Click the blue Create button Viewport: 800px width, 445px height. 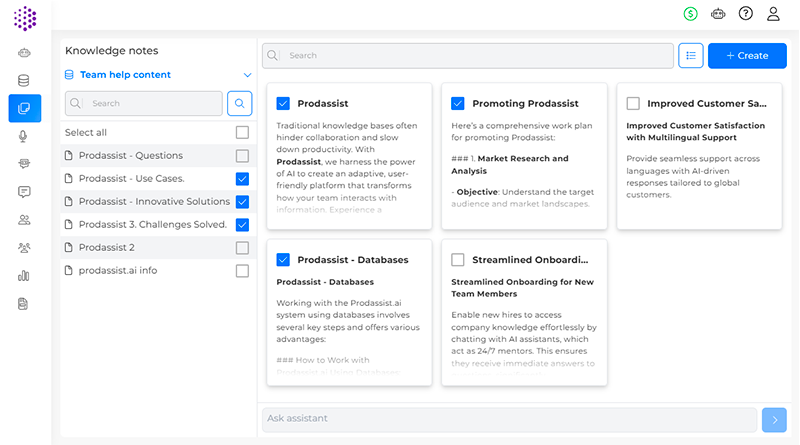coord(747,56)
